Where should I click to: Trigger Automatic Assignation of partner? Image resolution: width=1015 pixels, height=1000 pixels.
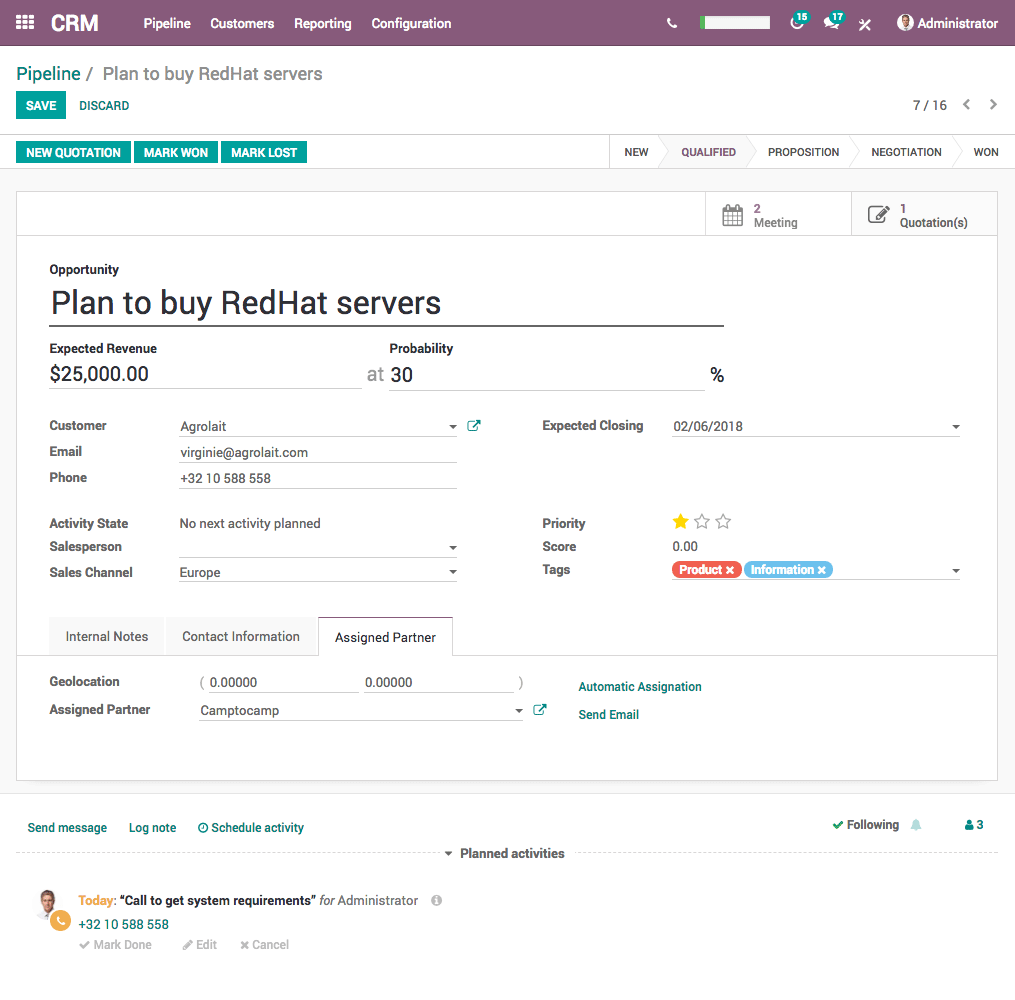[x=639, y=686]
